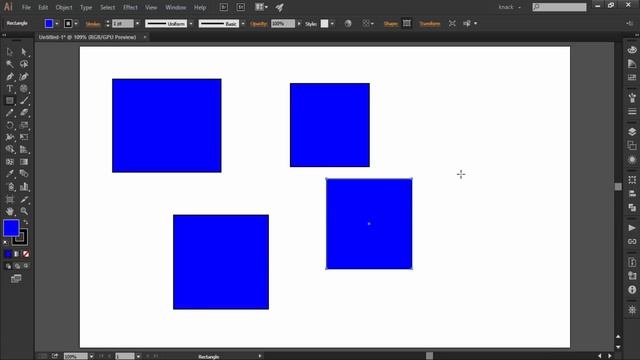Viewport: 640px width, 360px height.
Task: Click the Isolate Selected Object icon
Action: click(x=452, y=24)
